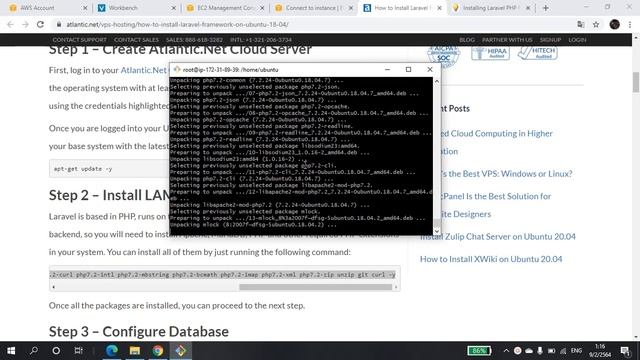The height and width of the screenshot is (360, 640).
Task: Switch to Connect to instance tab
Action: [312, 8]
